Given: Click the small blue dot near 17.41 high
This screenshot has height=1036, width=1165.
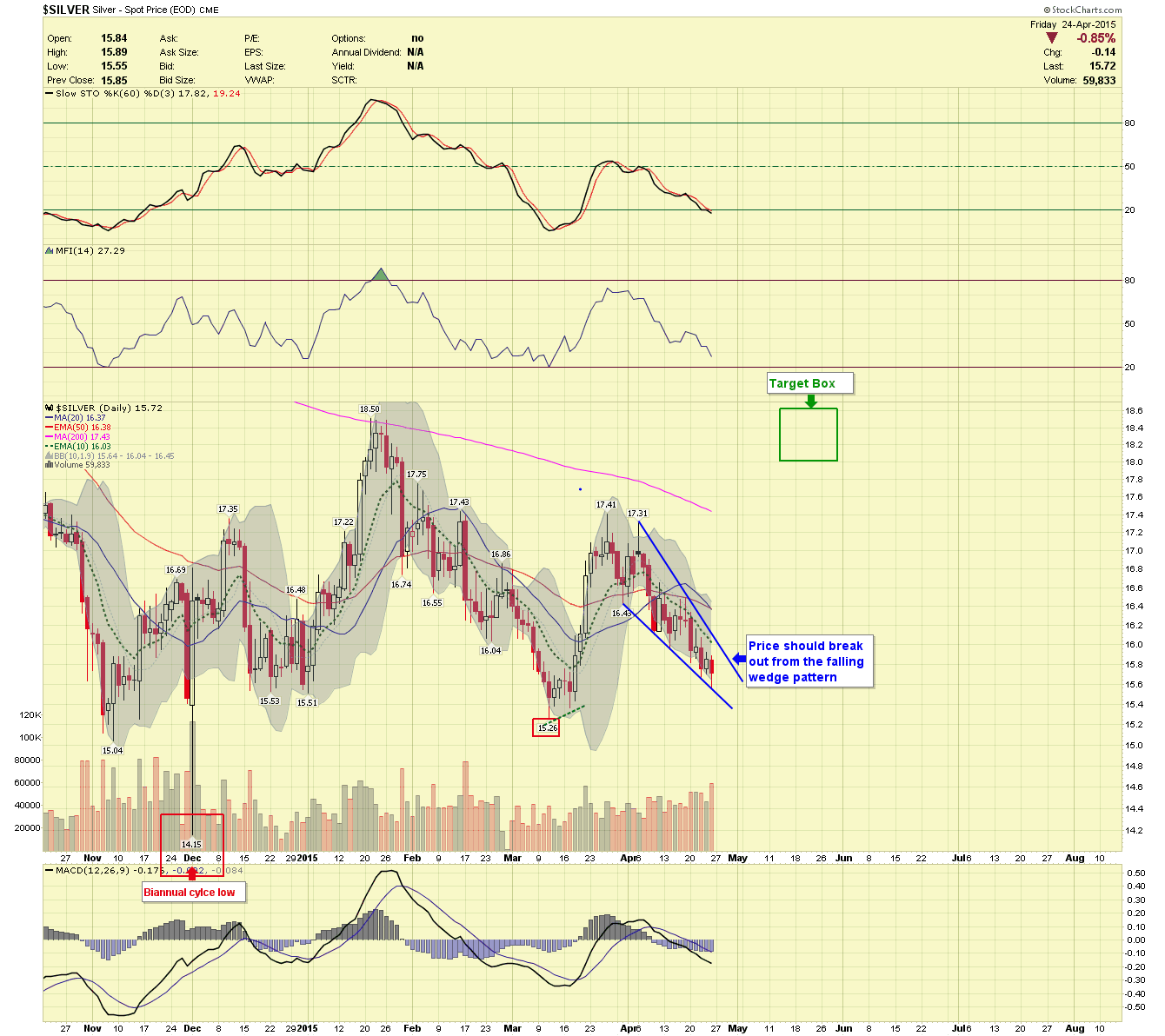Looking at the screenshot, I should click(580, 489).
